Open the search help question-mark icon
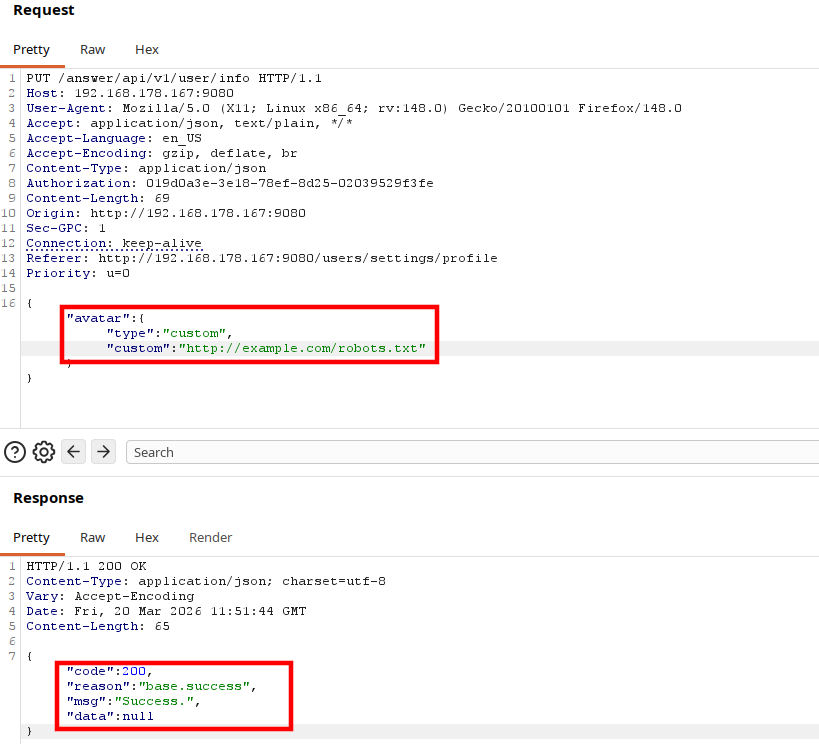The image size is (819, 744). point(15,452)
